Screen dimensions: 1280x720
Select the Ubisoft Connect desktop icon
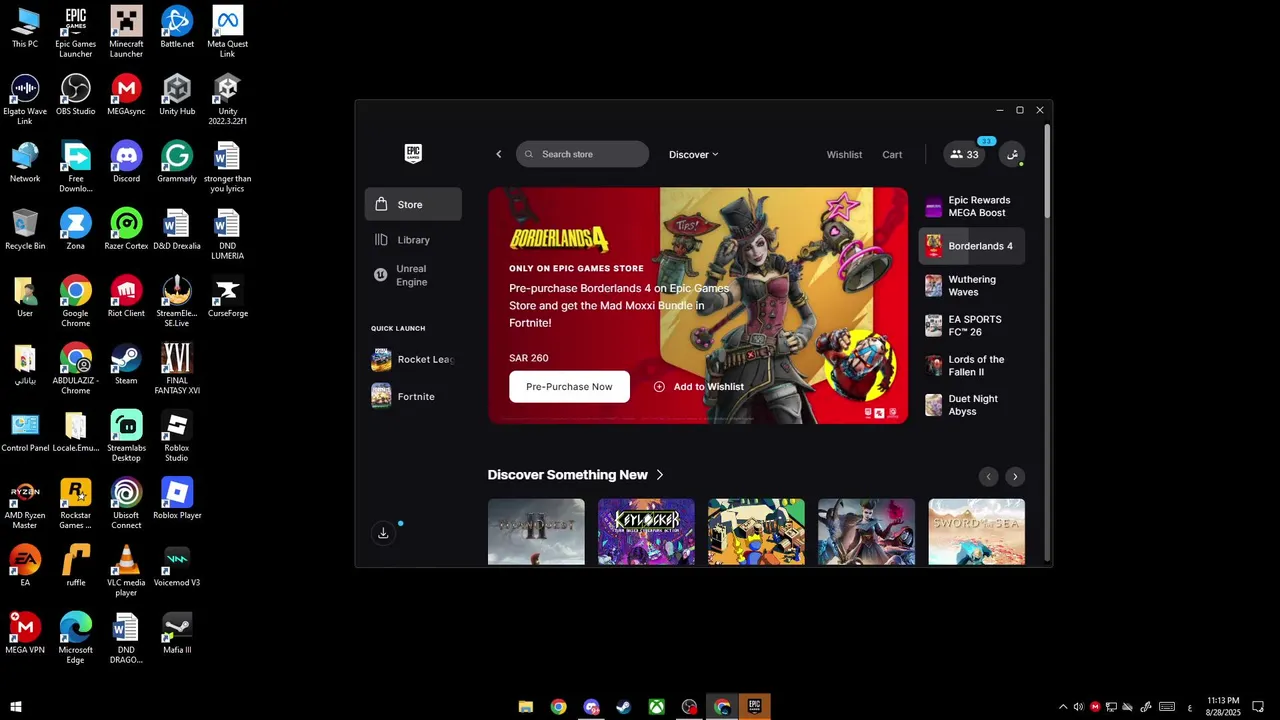coord(126,503)
